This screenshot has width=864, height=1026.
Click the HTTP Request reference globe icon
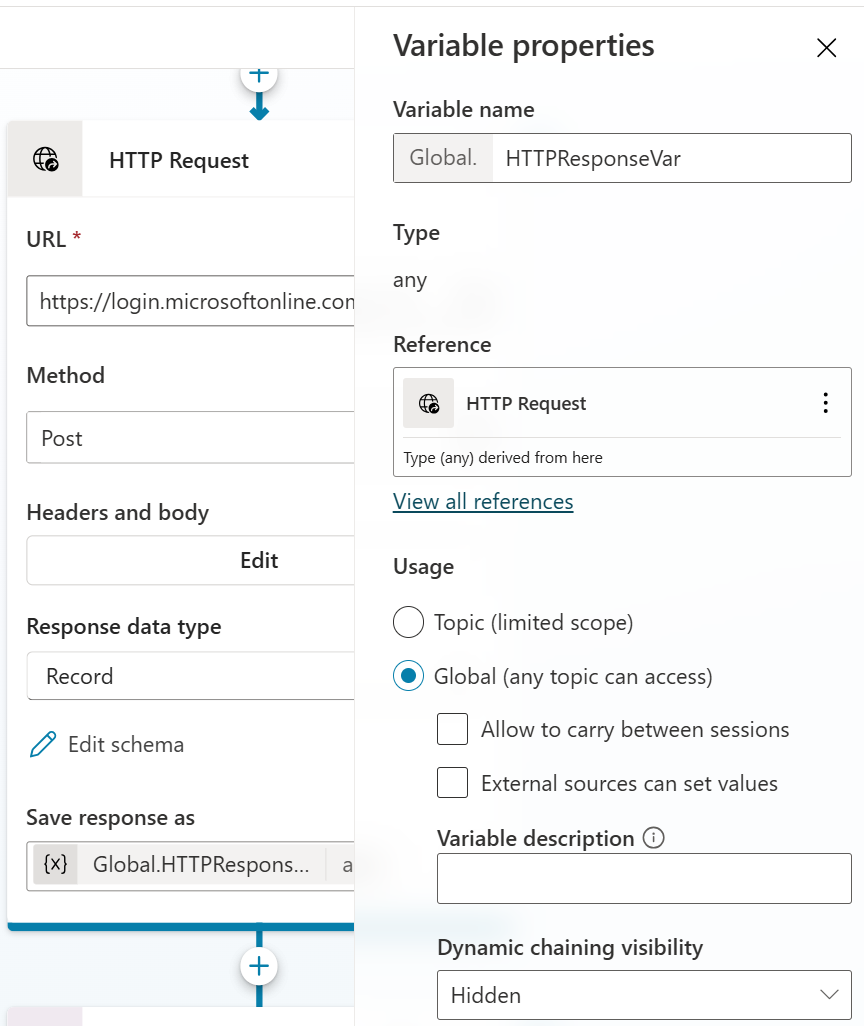coord(429,403)
